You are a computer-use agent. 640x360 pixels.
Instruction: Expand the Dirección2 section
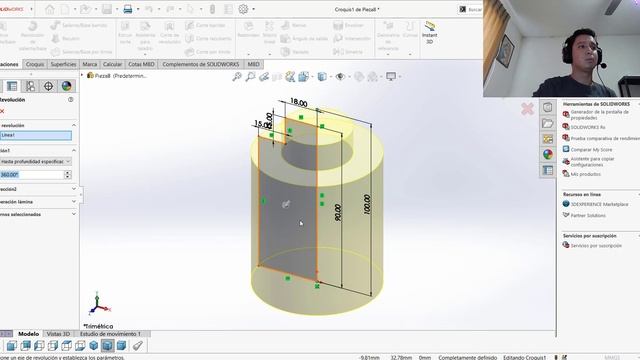tap(74, 189)
